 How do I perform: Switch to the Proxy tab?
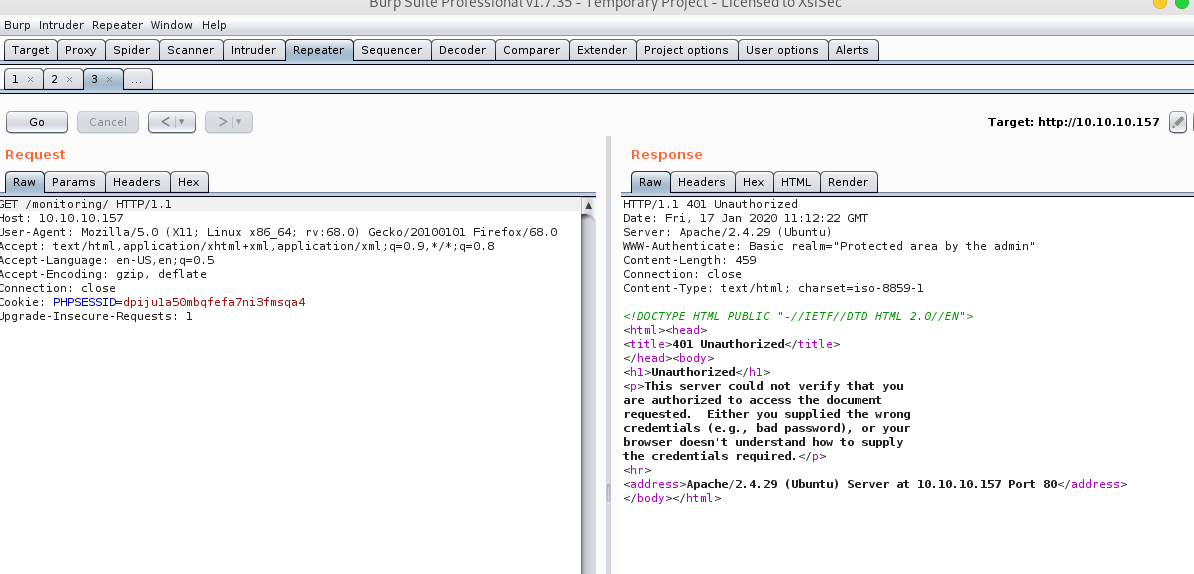point(81,50)
